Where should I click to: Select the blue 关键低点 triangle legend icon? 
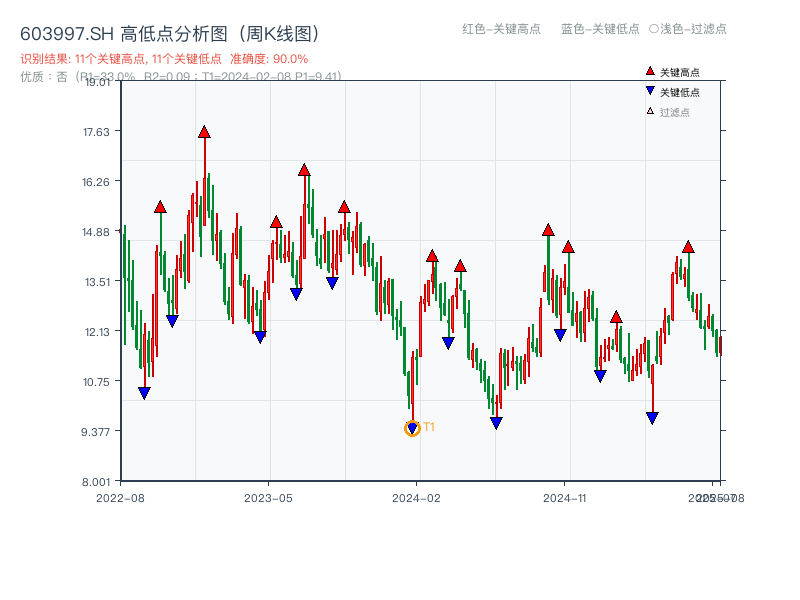coord(650,91)
